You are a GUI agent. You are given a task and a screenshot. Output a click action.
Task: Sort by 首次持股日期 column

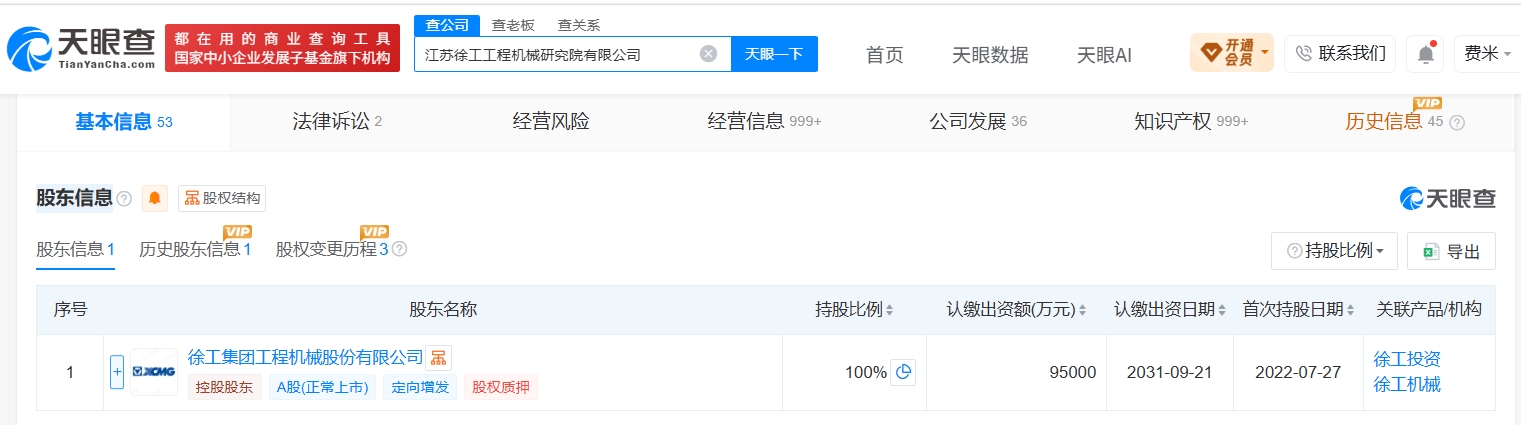point(1299,310)
